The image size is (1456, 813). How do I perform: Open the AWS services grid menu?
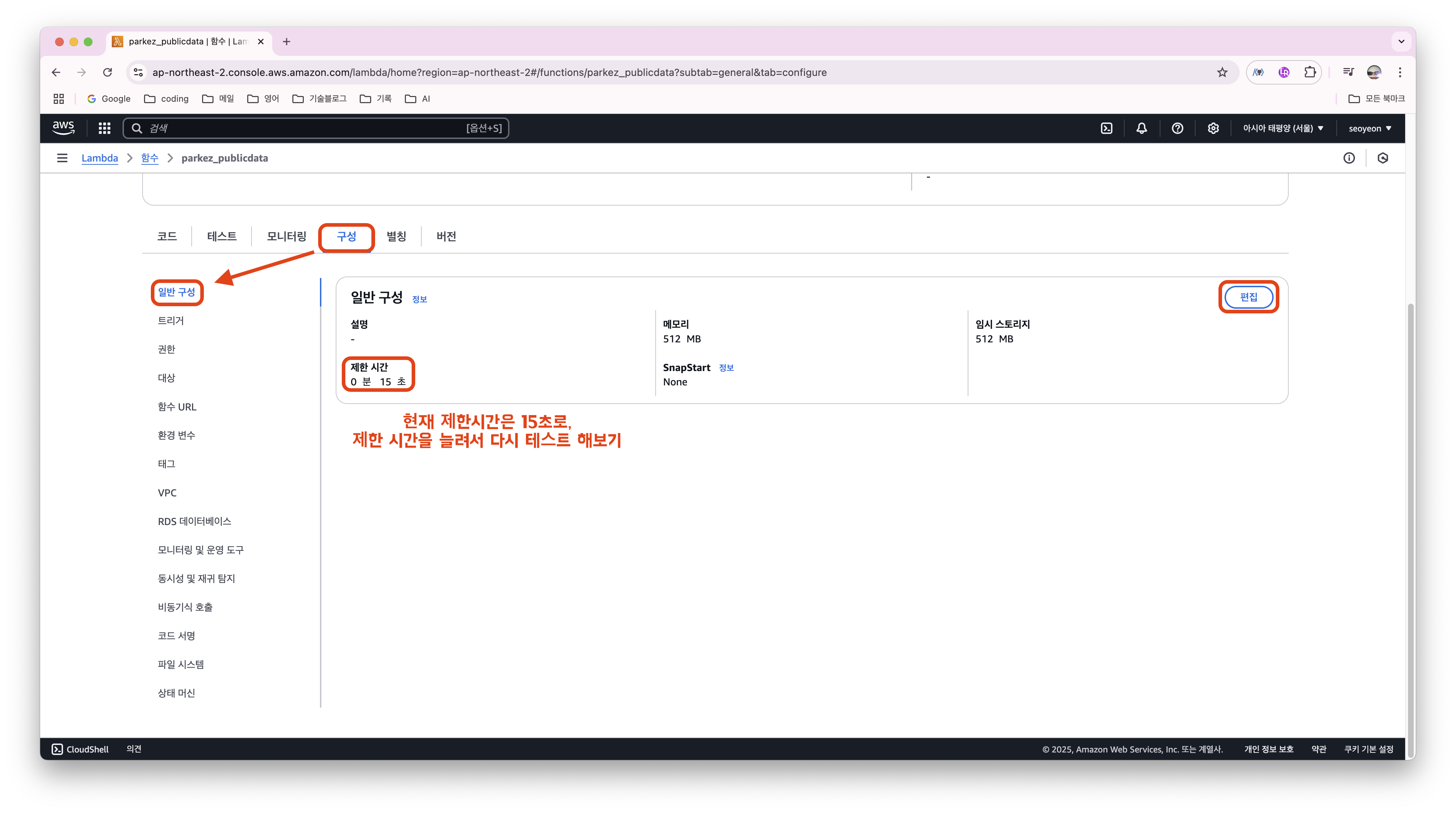pyautogui.click(x=104, y=128)
